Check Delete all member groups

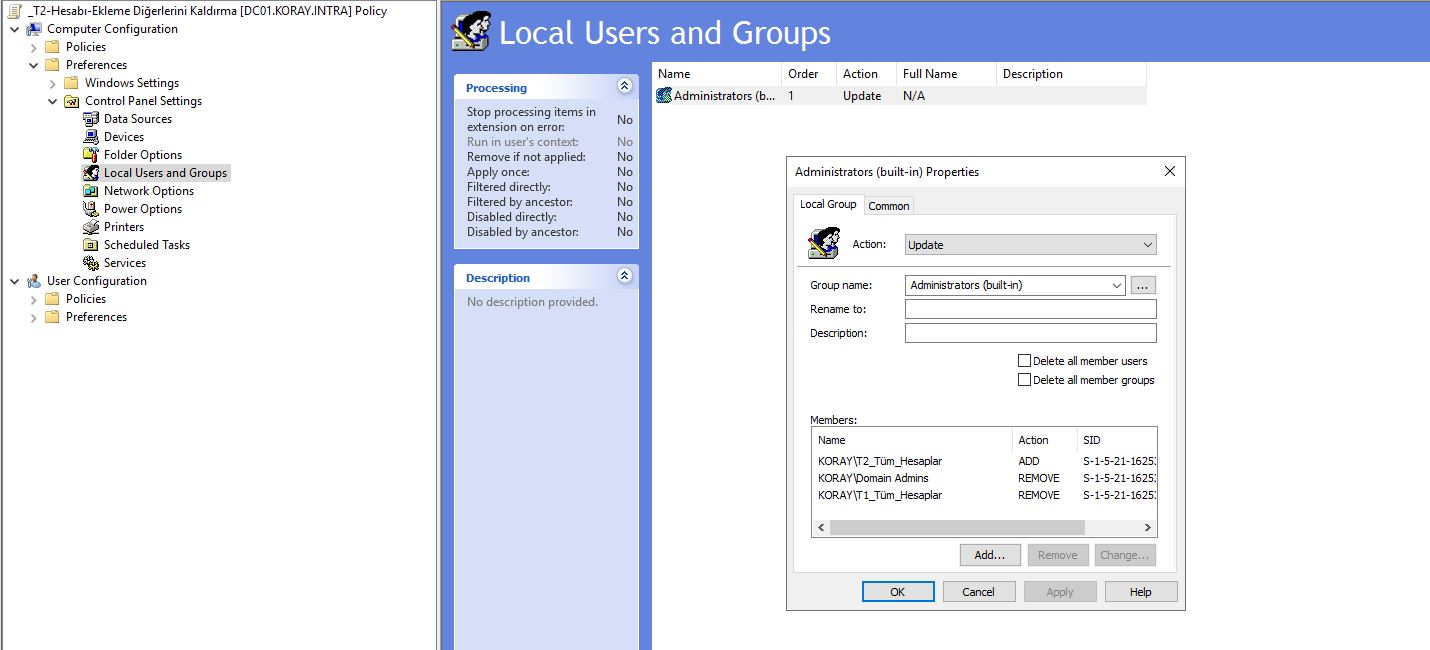click(x=1024, y=379)
